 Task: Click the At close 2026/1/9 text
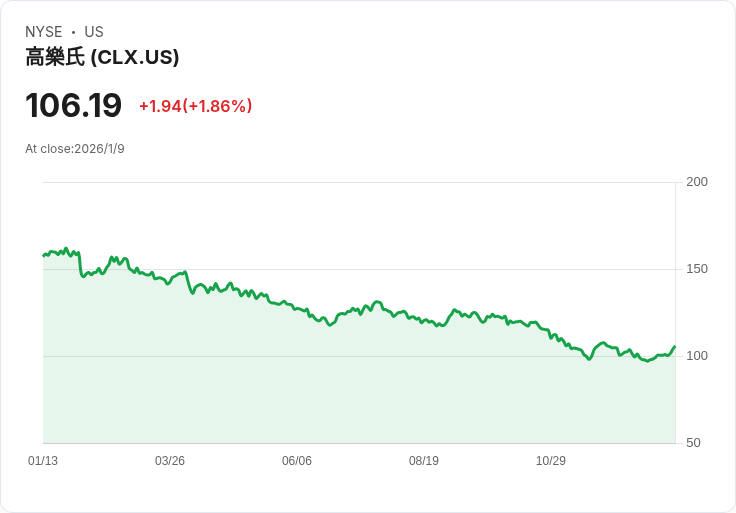pyautogui.click(x=75, y=149)
